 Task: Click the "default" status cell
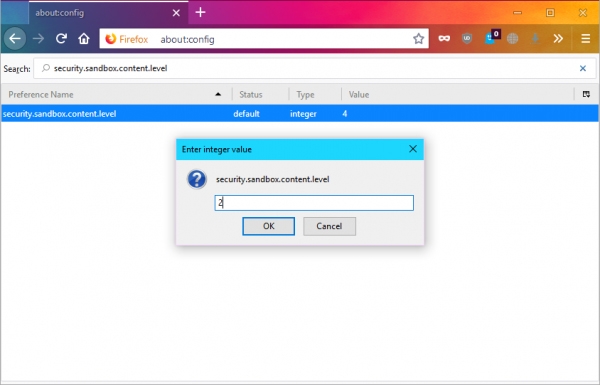pyautogui.click(x=246, y=114)
